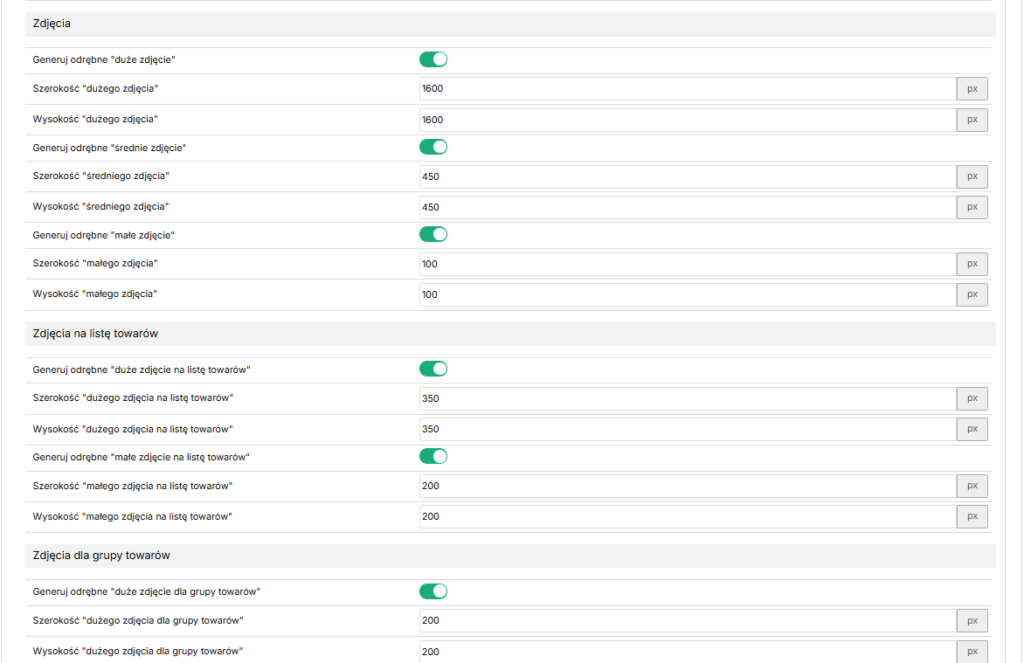Toggle Generuj odrębne "małe zdjęcie" switch
Screen dimensions: 1024x663
pos(433,234)
